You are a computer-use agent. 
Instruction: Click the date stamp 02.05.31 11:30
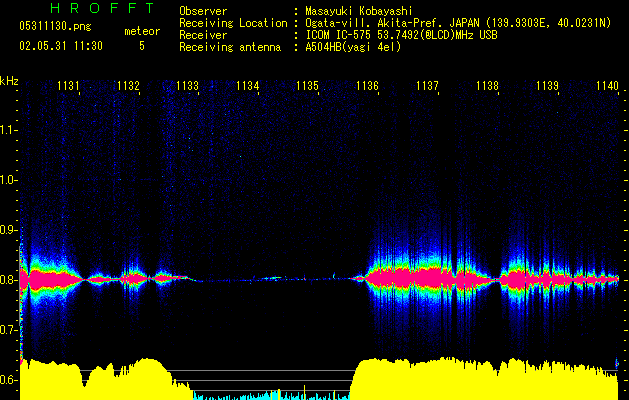[61, 46]
